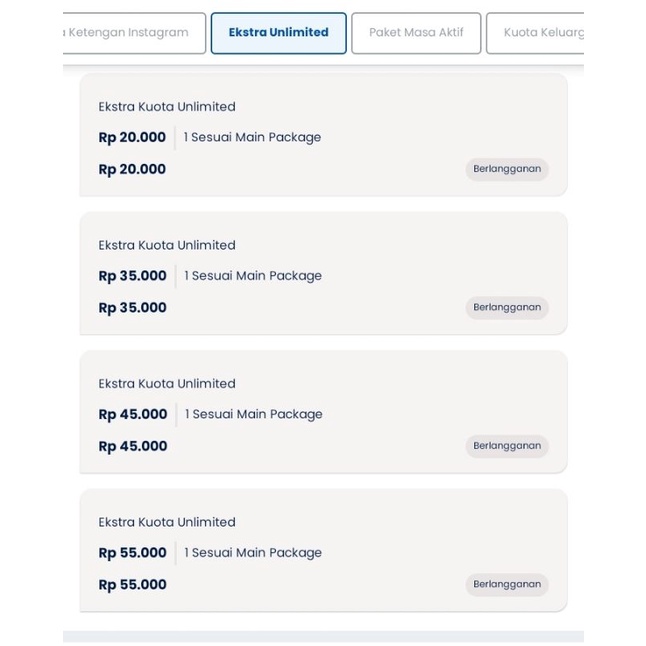This screenshot has width=646, height=646.
Task: Click Sesuai Main Package text in Rp 55.000 card
Action: 257,552
